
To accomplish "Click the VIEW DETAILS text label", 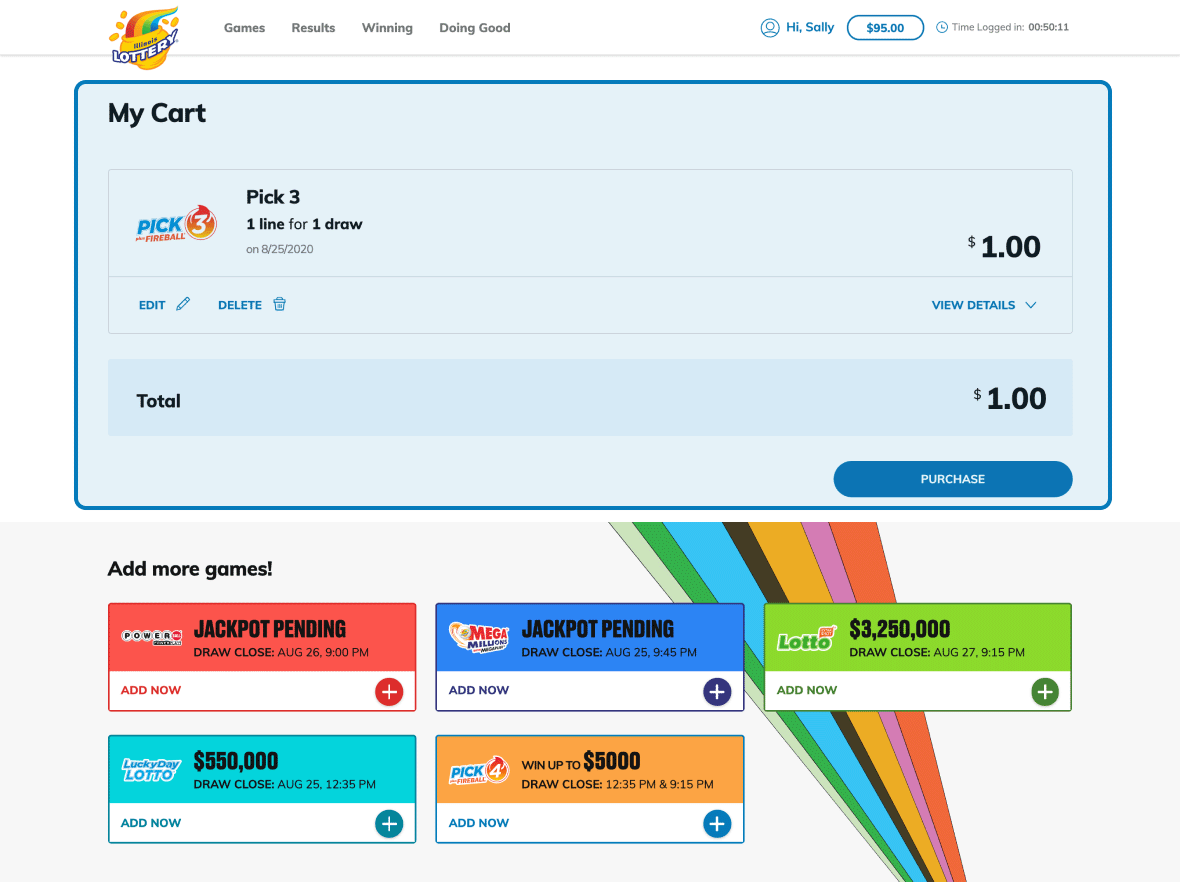I will 973,305.
